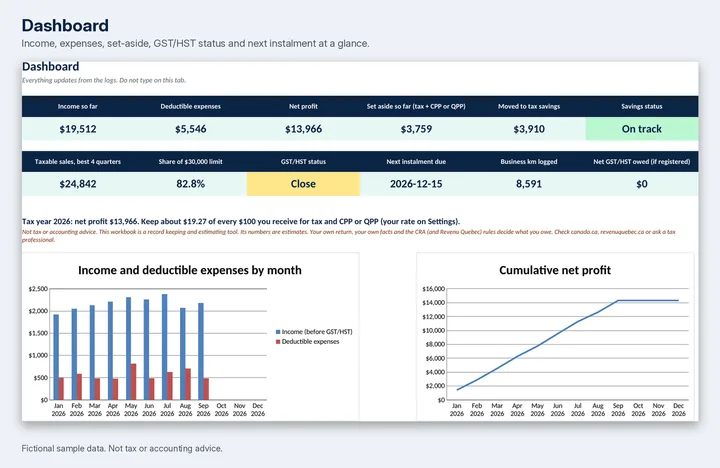Click the Cumulative net profit chart title
The width and height of the screenshot is (720, 468).
tap(555, 270)
